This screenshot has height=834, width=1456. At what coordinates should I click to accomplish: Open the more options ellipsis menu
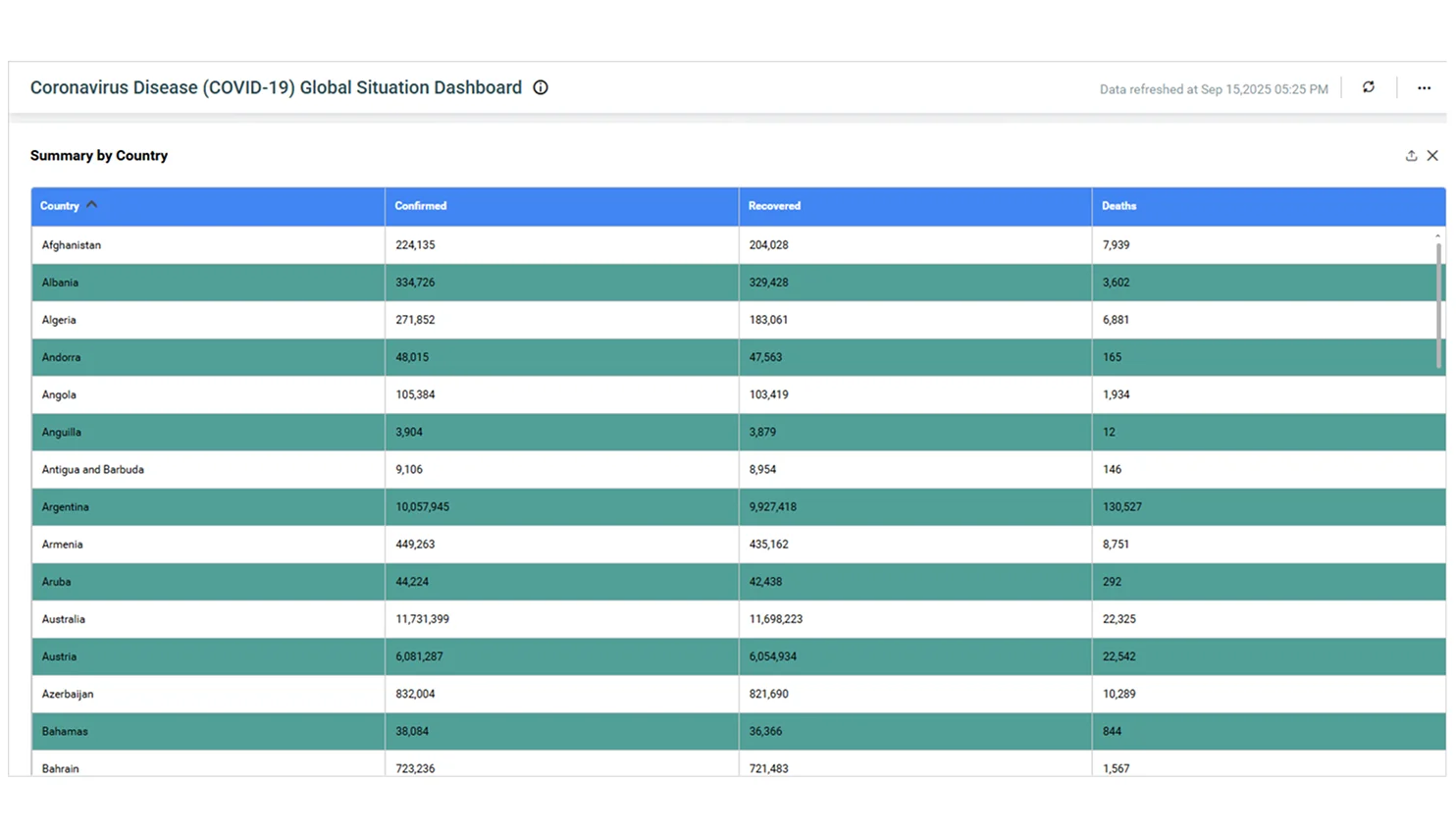click(x=1424, y=87)
